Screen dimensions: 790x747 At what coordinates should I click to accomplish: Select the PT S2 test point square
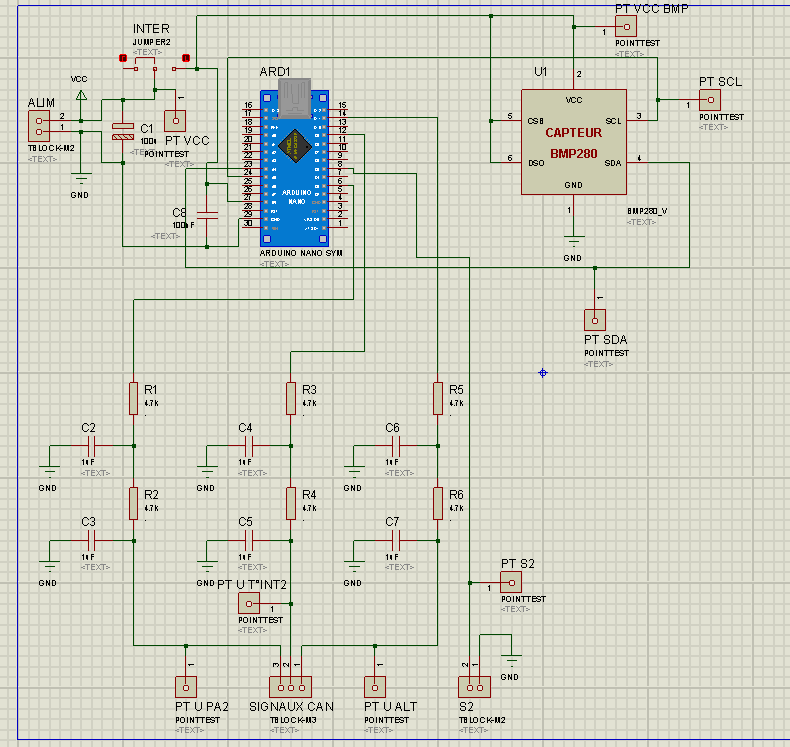click(511, 583)
